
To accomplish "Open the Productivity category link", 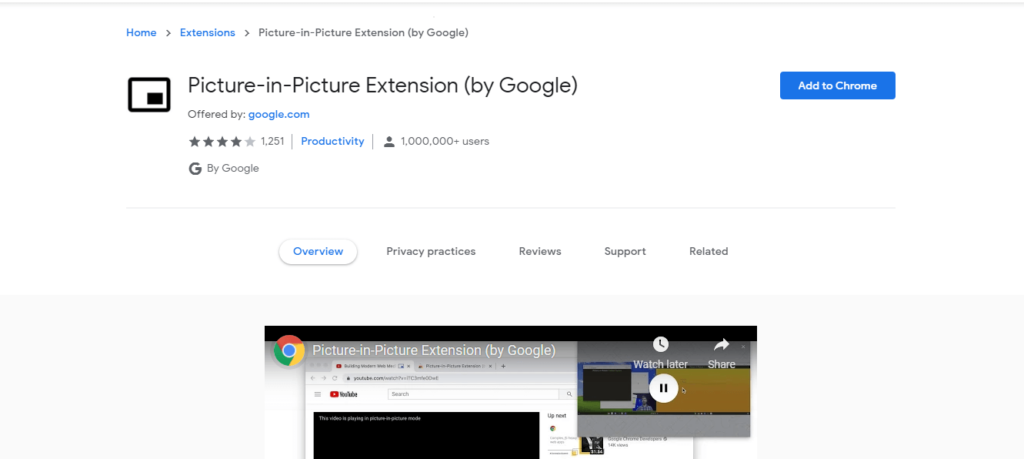I will point(332,141).
